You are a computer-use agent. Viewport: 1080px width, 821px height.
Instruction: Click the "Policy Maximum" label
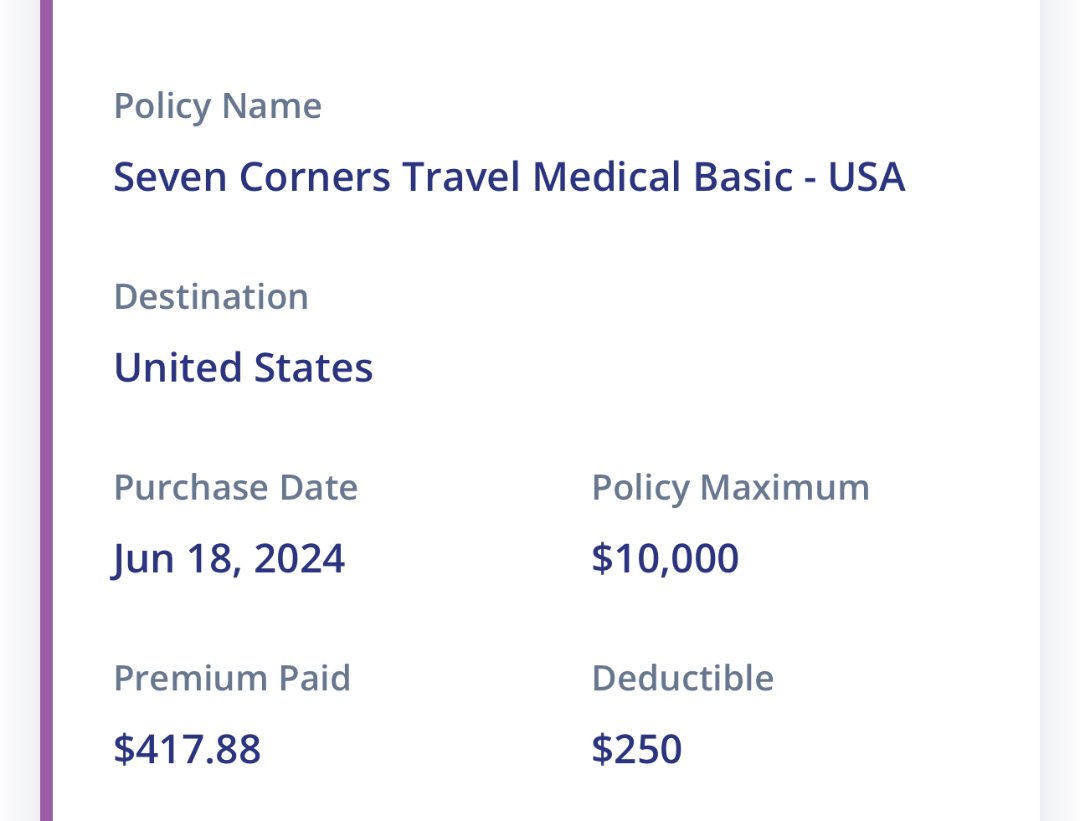click(730, 487)
